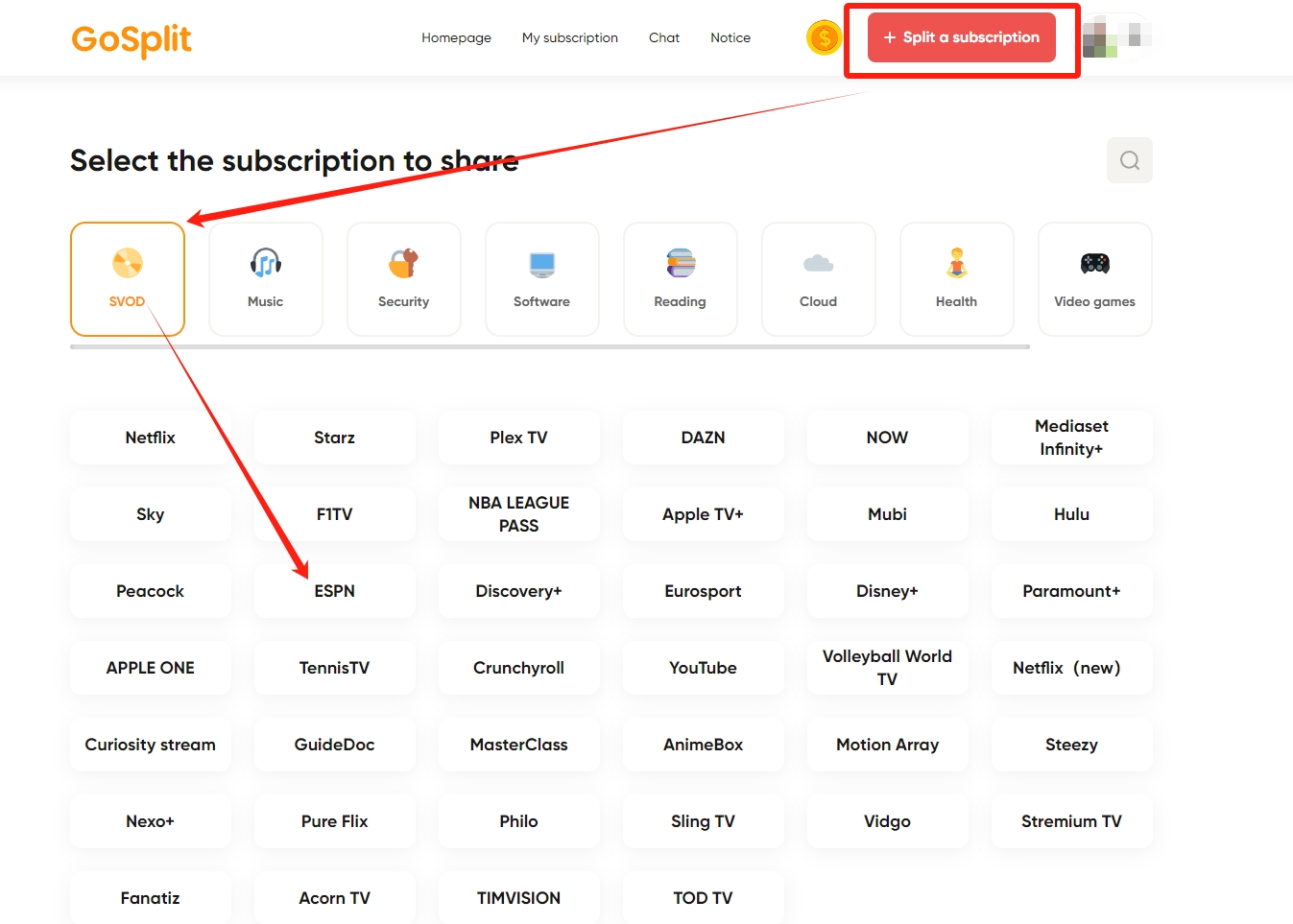
Task: Choose Hulu service
Action: (1072, 514)
